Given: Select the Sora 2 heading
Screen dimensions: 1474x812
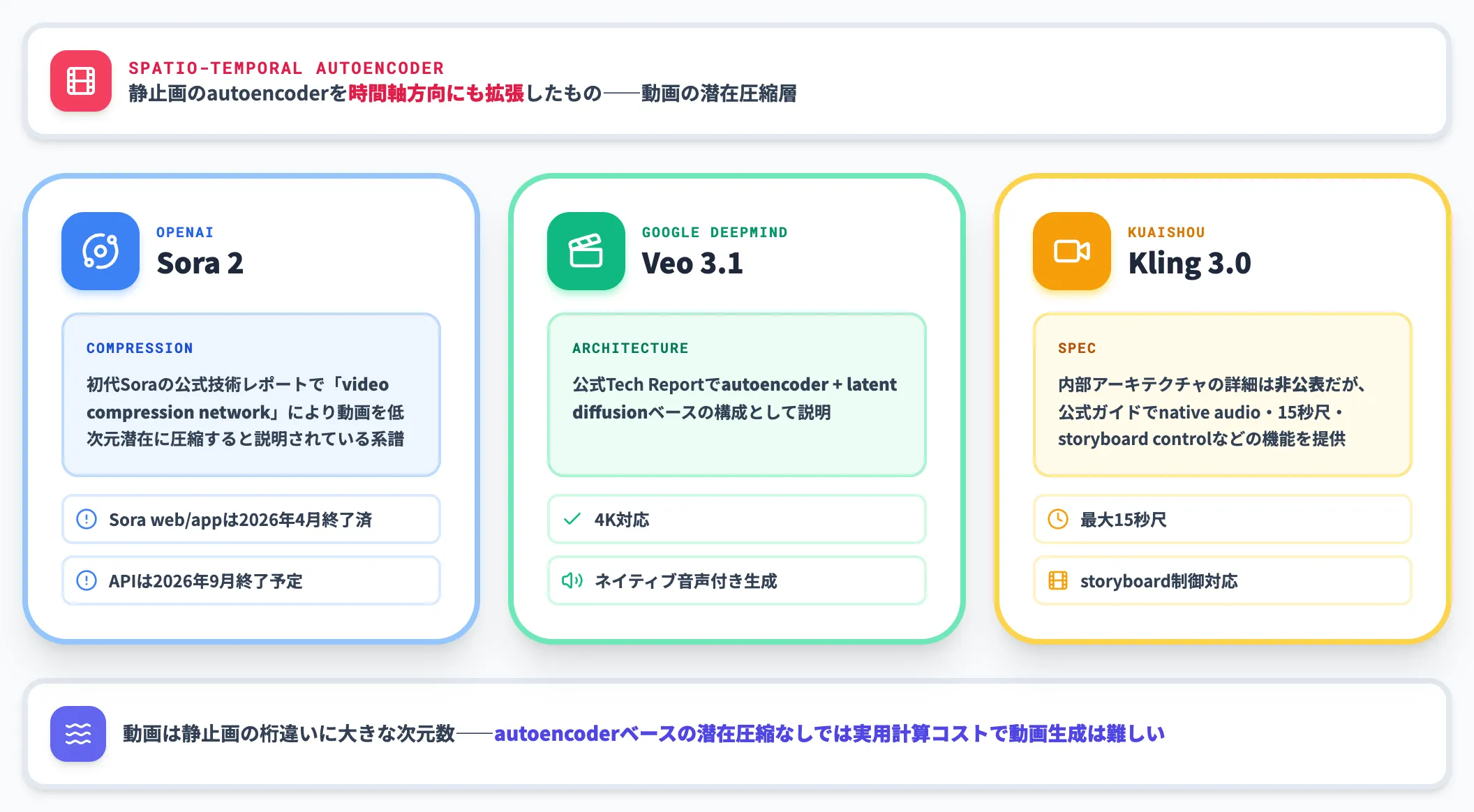Looking at the screenshot, I should (200, 263).
